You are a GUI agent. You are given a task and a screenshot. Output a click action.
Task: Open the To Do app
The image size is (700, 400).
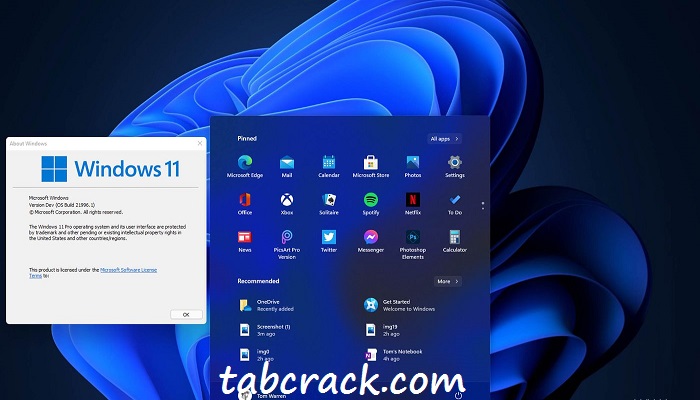pyautogui.click(x=454, y=204)
